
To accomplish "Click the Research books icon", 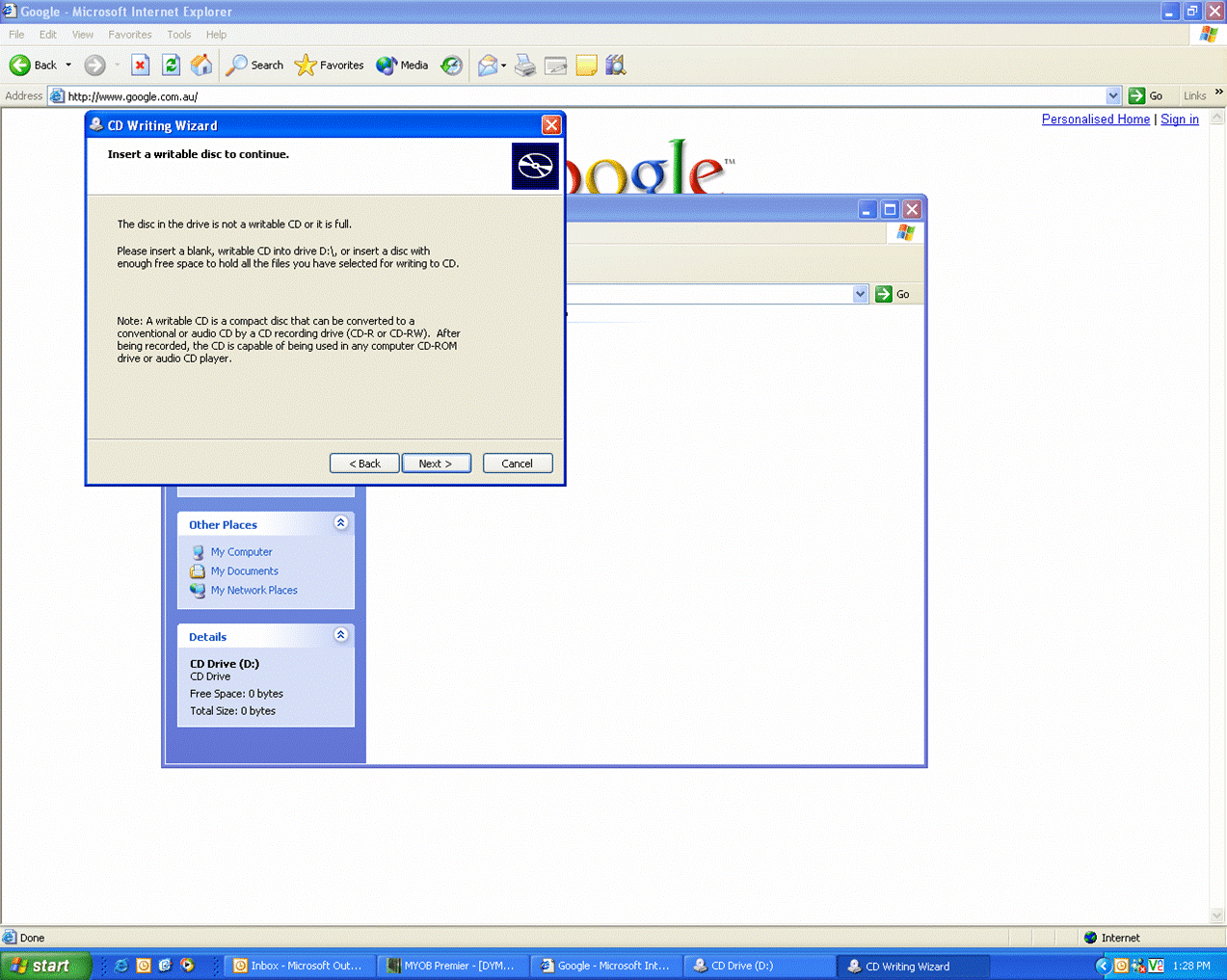I will [x=616, y=66].
